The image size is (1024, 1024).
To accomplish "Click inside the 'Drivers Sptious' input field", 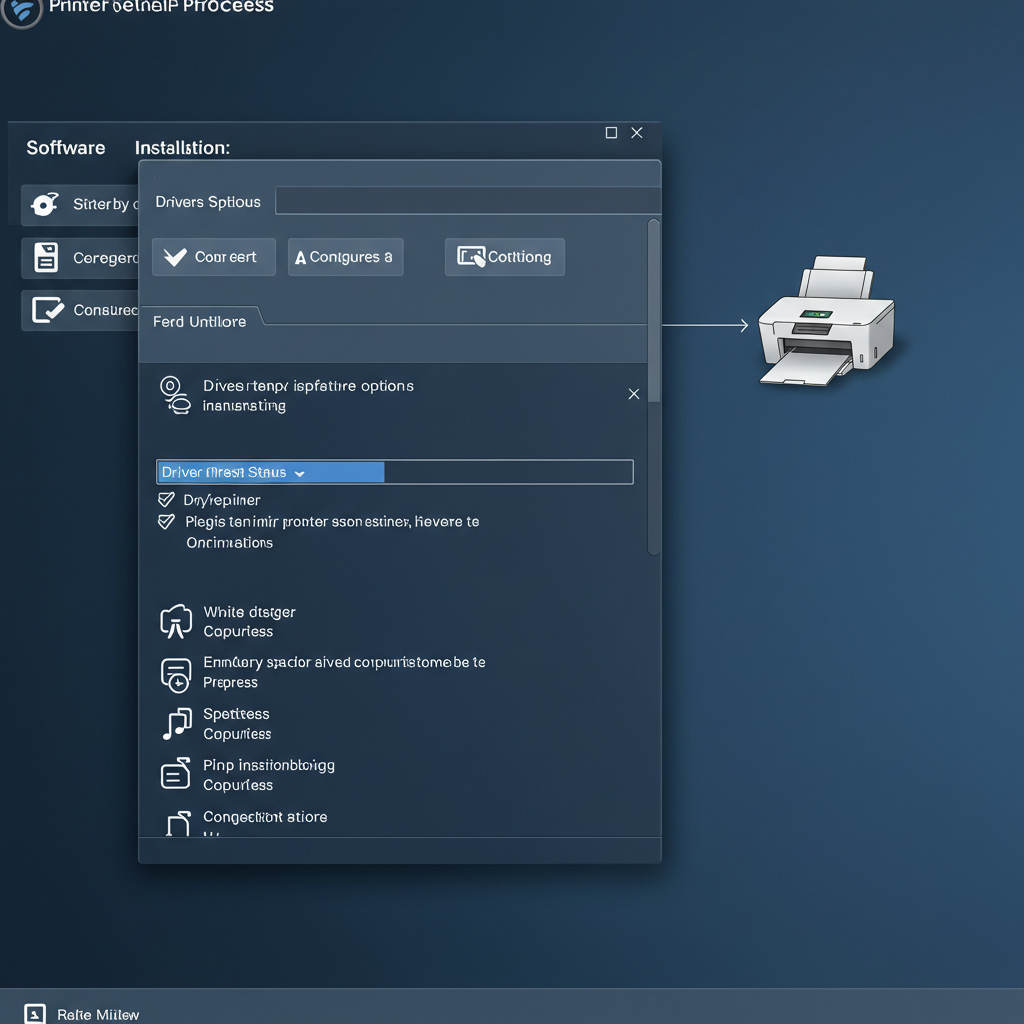I will [468, 200].
